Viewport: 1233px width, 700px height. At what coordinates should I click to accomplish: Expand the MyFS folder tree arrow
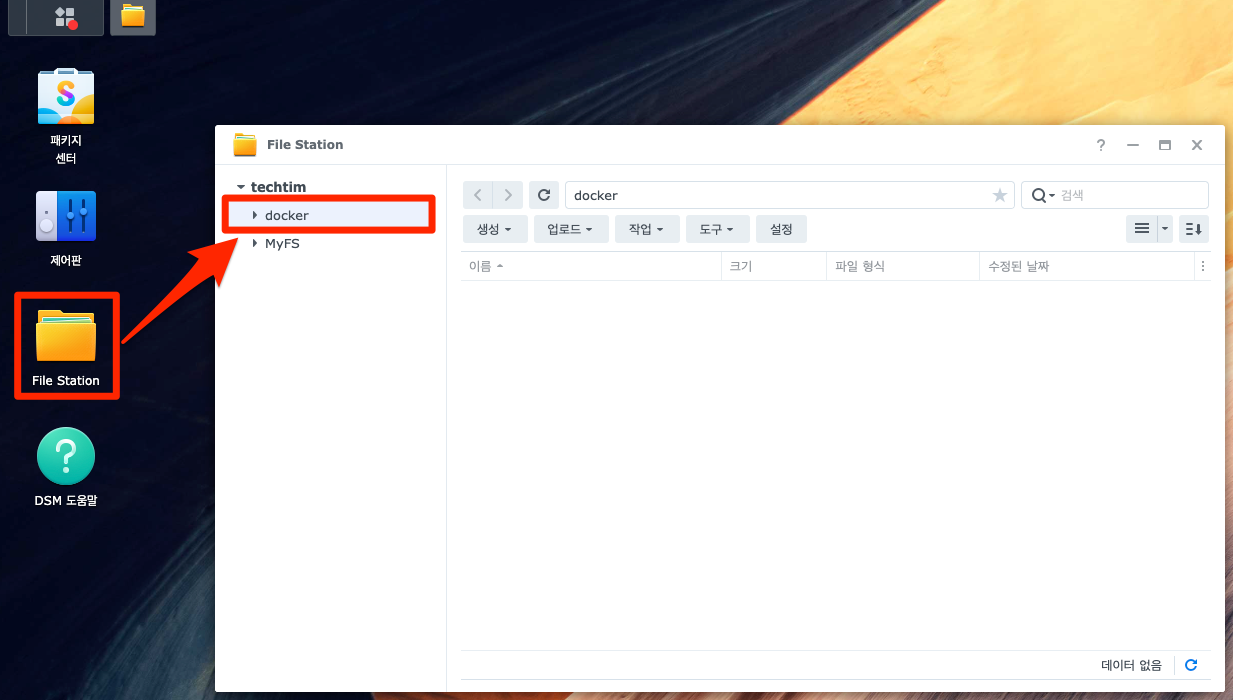255,243
